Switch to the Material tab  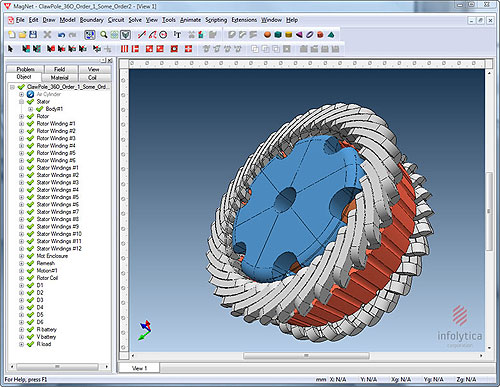[x=60, y=78]
